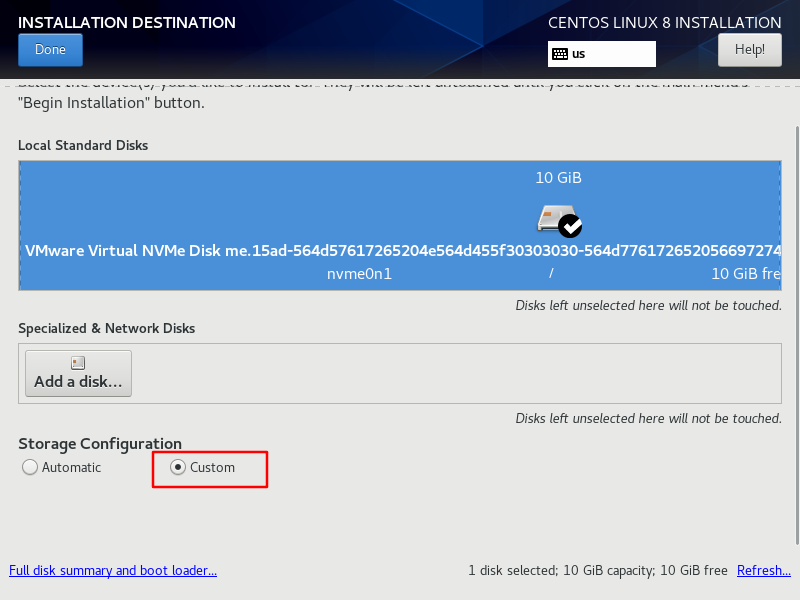The height and width of the screenshot is (600, 800).
Task: Click the nvme0n1 device label
Action: point(359,274)
